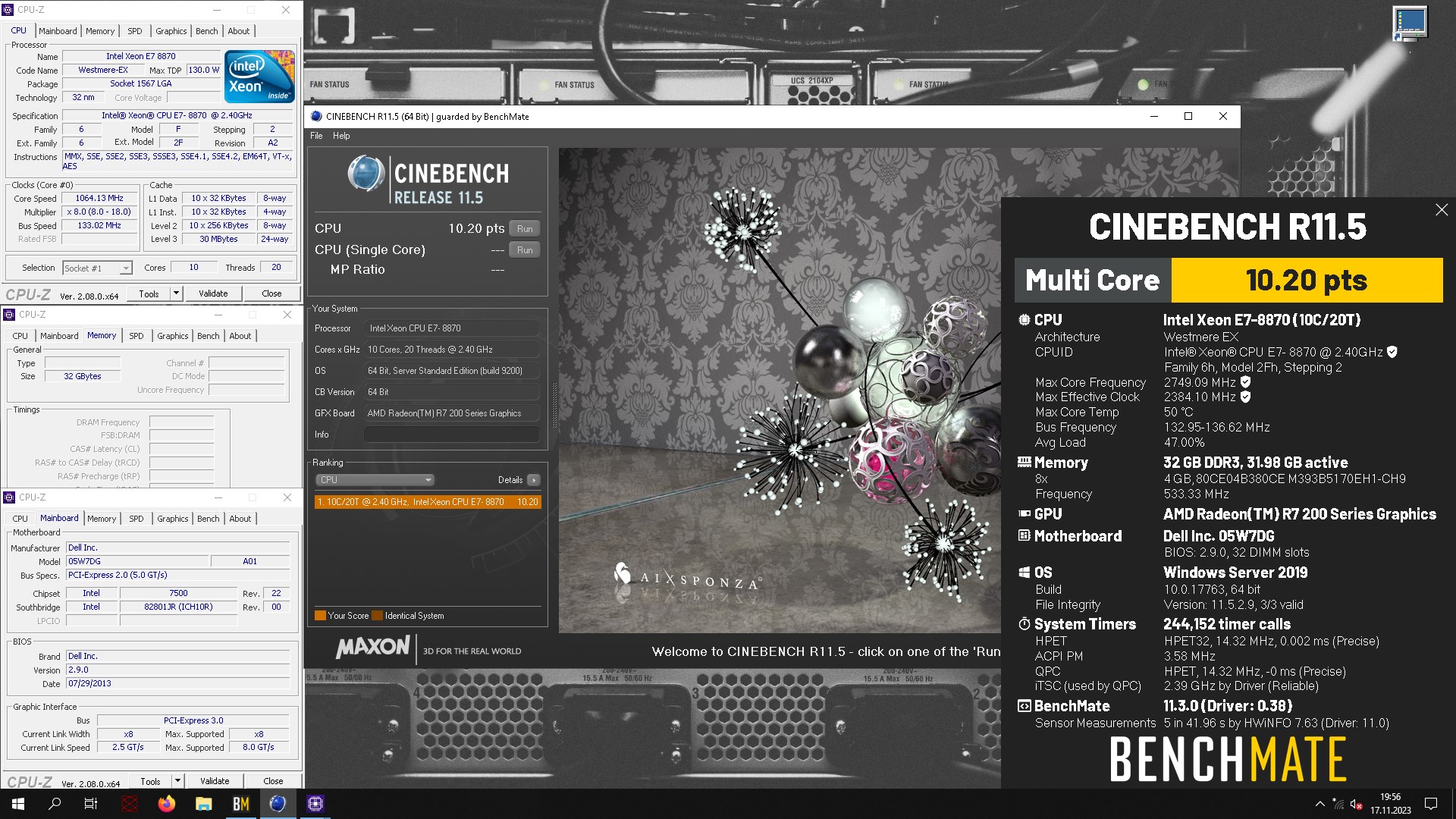This screenshot has width=1456, height=819.
Task: Close the BenchMate result overlay
Action: 1442,209
